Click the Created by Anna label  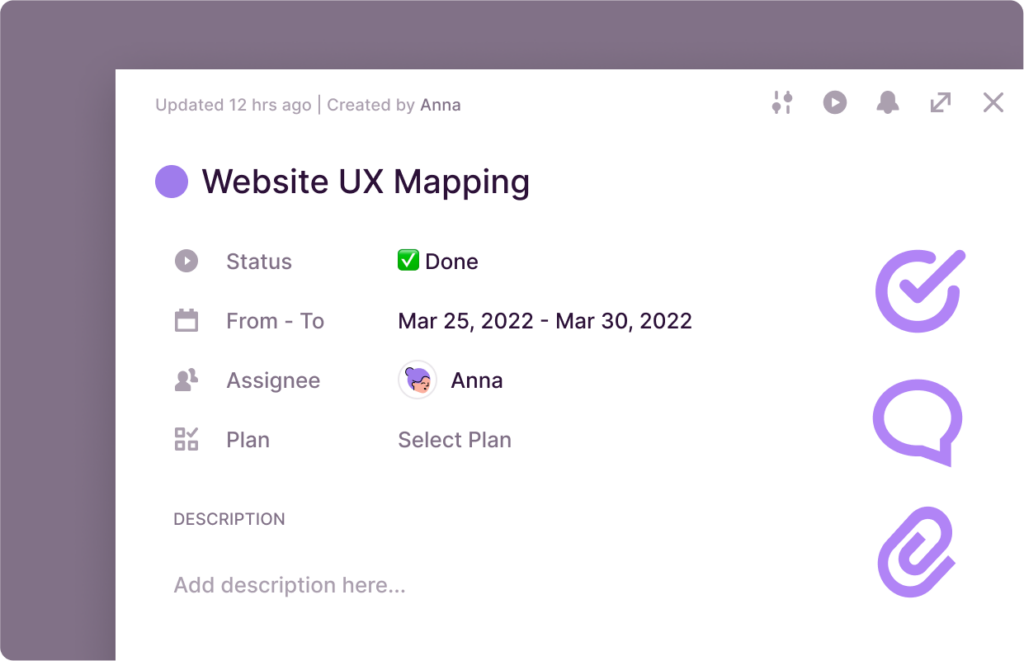(x=393, y=104)
